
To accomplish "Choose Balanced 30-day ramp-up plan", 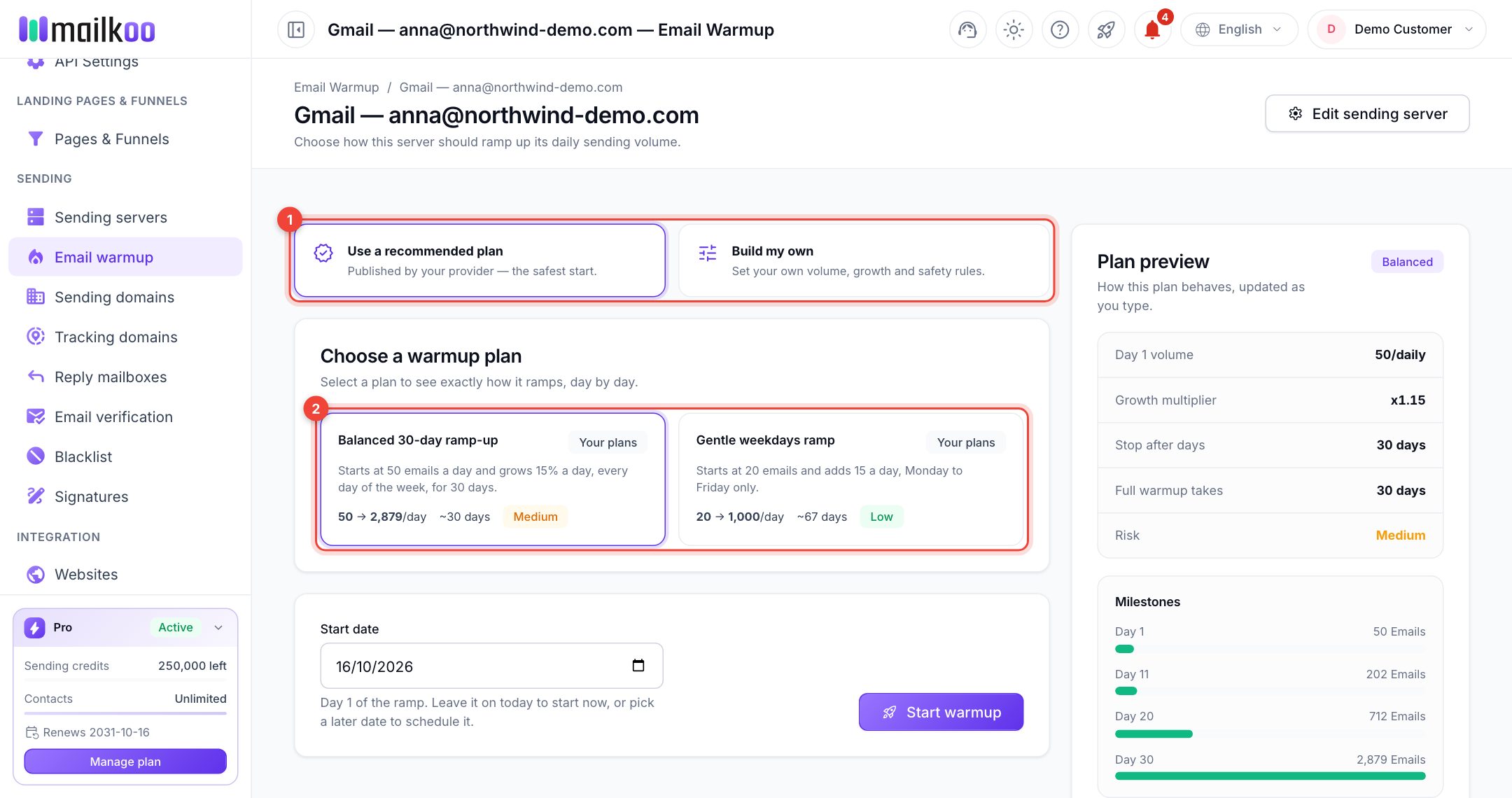I will [x=493, y=479].
